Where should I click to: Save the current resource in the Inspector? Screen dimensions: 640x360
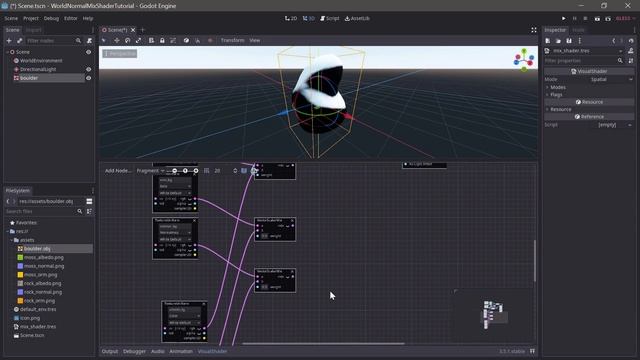pyautogui.click(x=569, y=41)
